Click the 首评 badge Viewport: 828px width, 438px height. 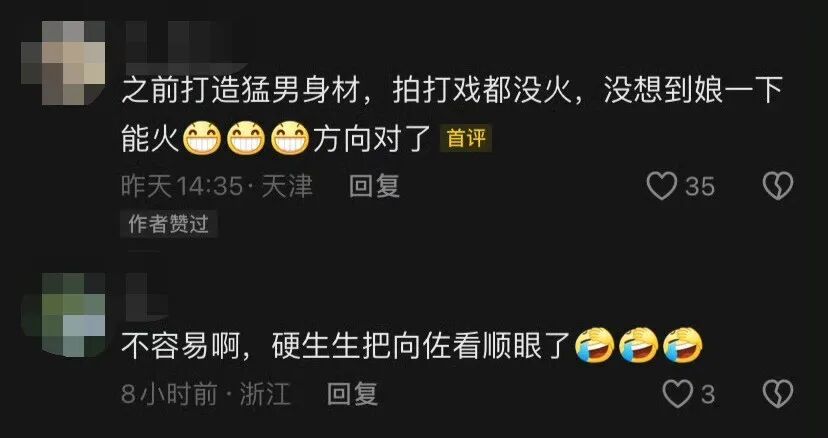tap(466, 138)
